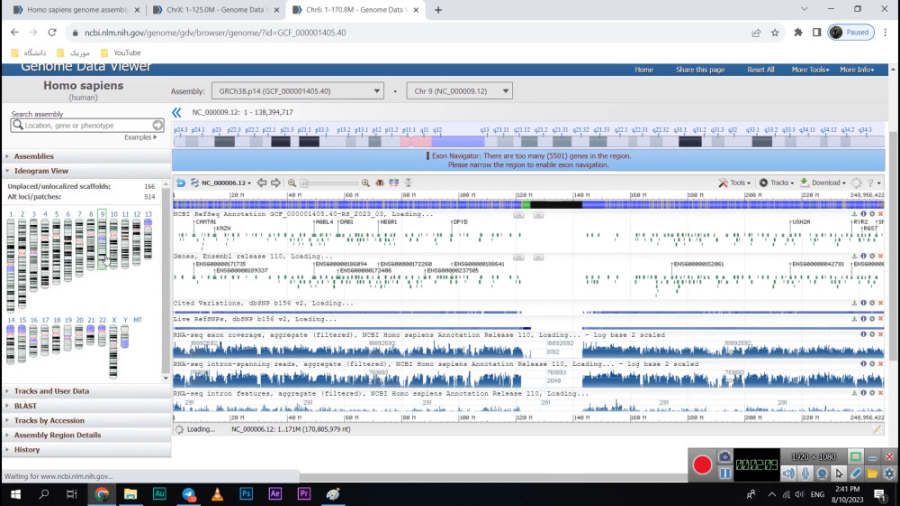Toggle the drawing pencil tool in recorder
The width and height of the screenshot is (900, 506).
855,473
